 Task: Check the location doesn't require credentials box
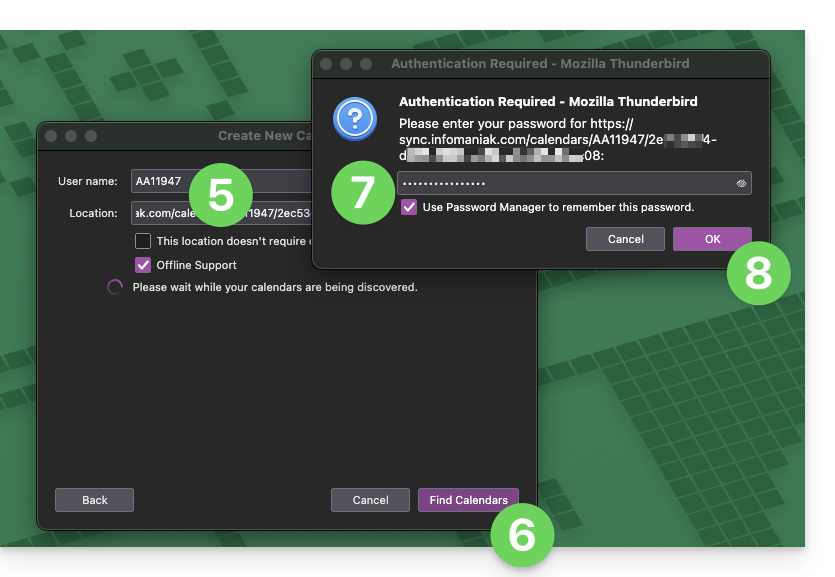pyautogui.click(x=143, y=241)
